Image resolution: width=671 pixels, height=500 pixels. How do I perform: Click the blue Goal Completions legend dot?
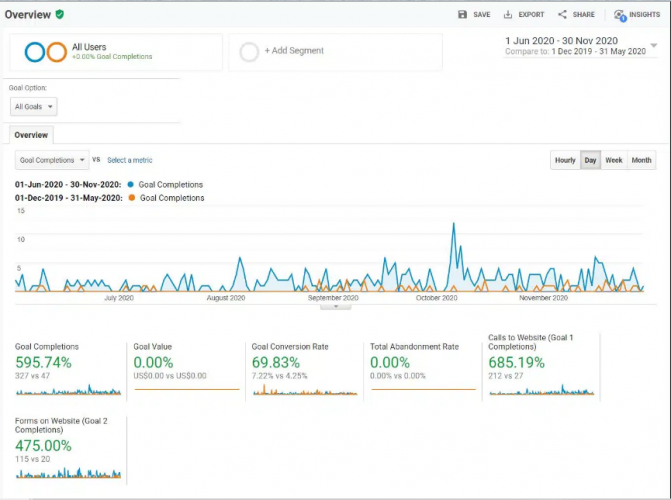pyautogui.click(x=131, y=185)
